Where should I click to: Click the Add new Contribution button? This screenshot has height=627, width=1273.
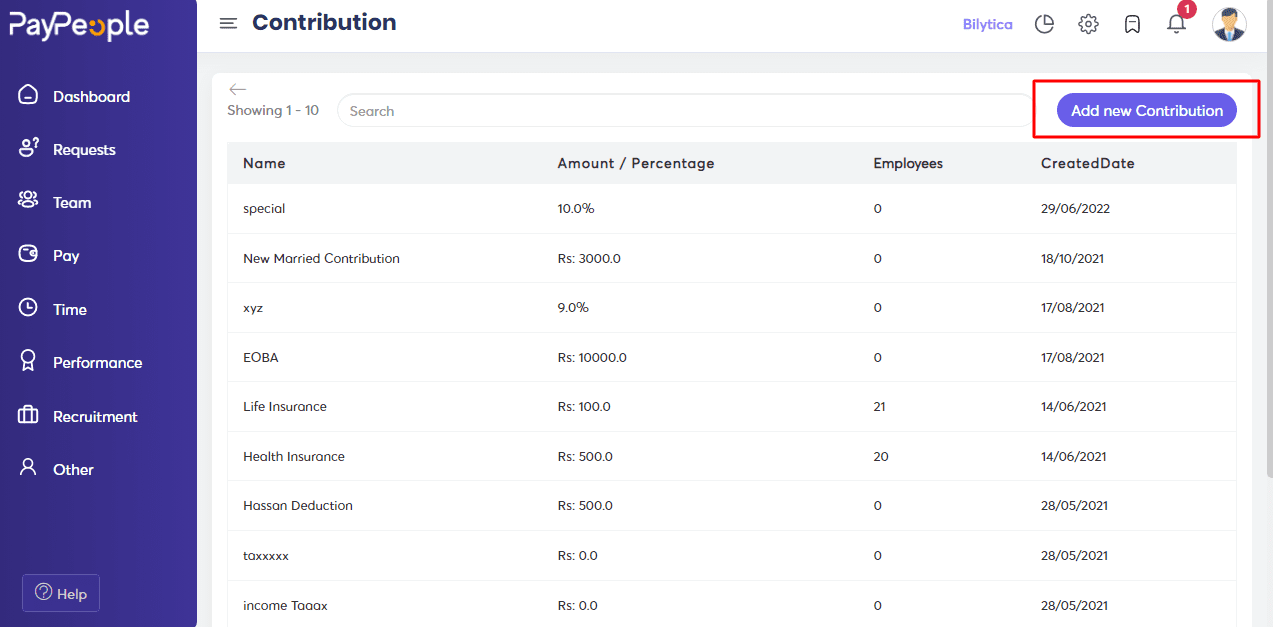tap(1146, 110)
